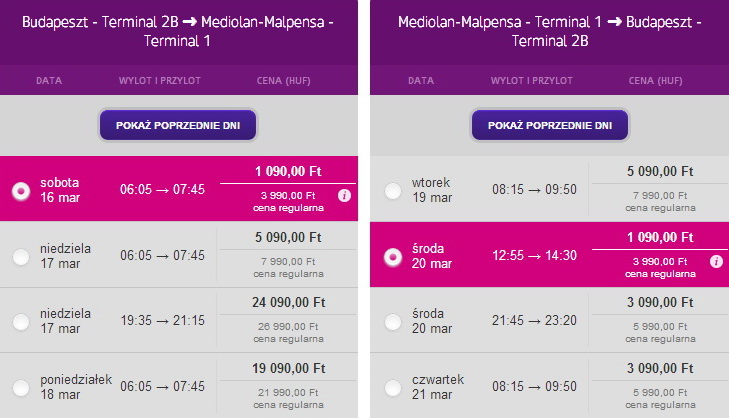Image resolution: width=729 pixels, height=418 pixels.
Task: Click info icon on środa 20 mar 12:55 fare
Action: 716,261
